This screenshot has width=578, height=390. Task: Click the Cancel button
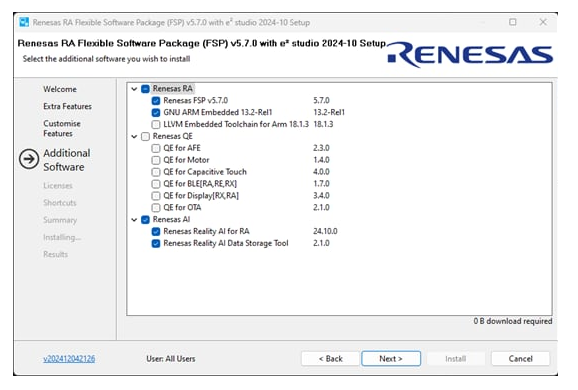point(520,359)
